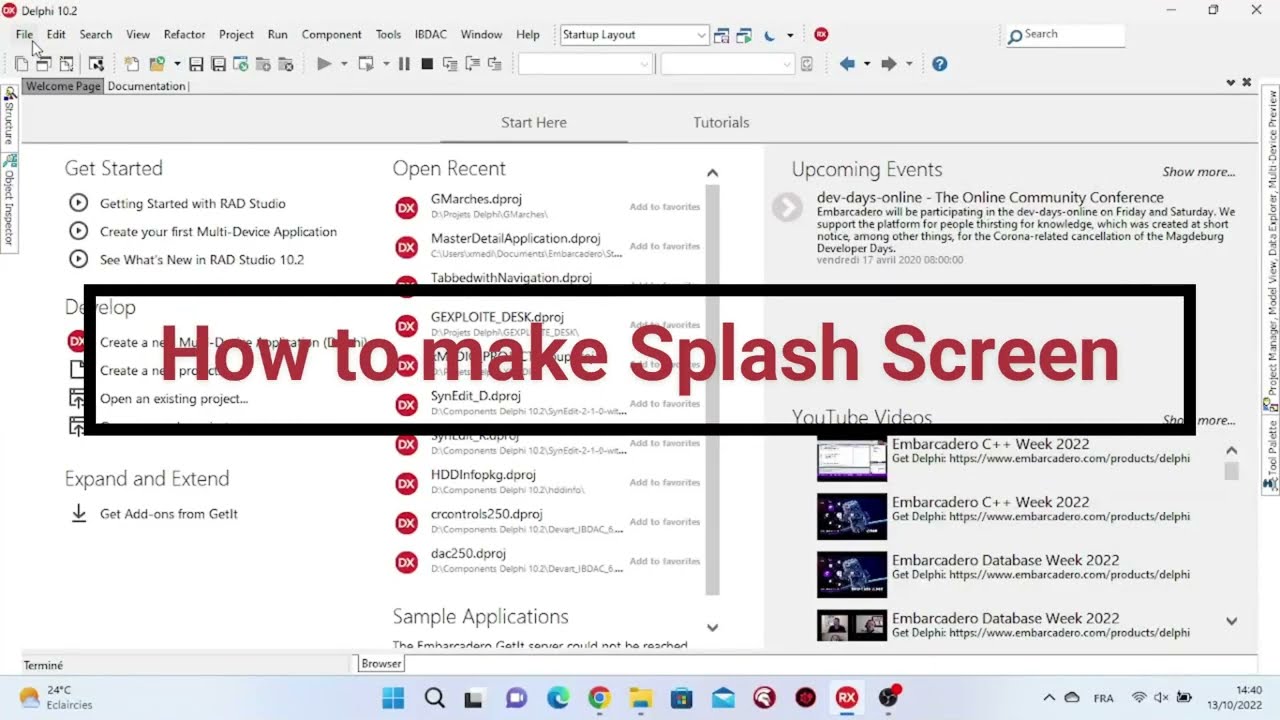Click Show more next to Upcoming Events
The height and width of the screenshot is (720, 1280).
pyautogui.click(x=1198, y=171)
